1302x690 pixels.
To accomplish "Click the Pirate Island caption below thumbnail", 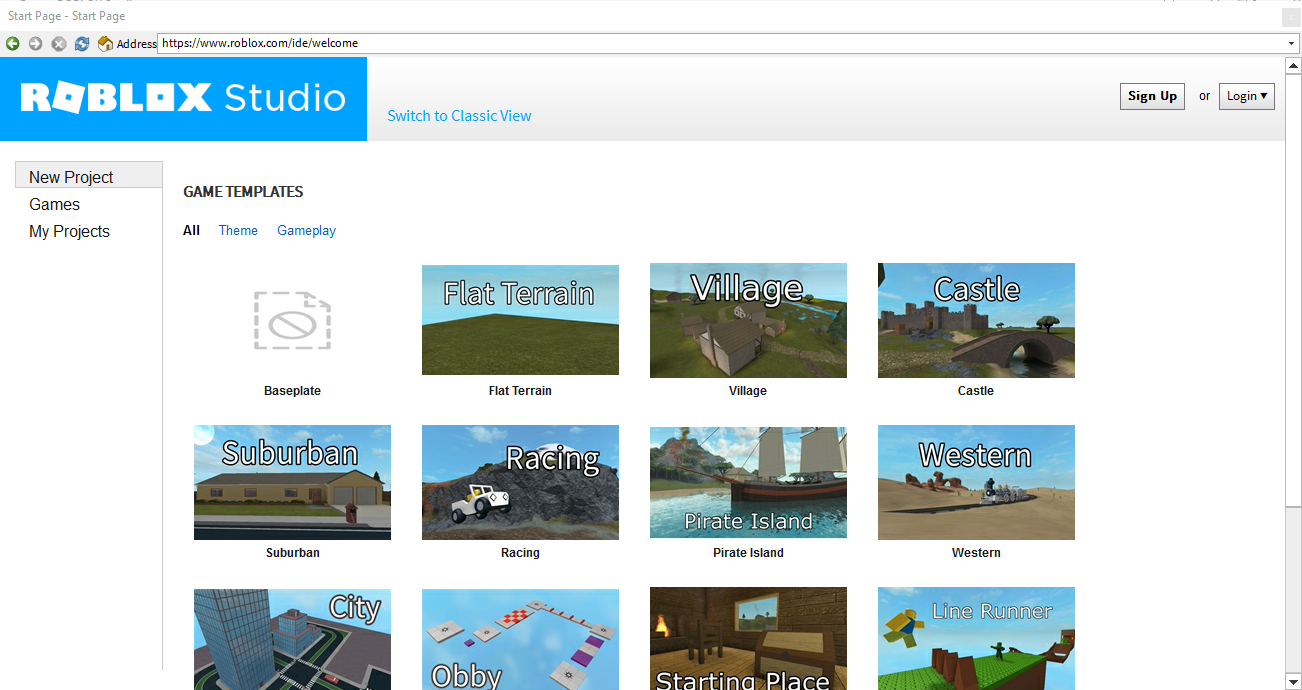I will coord(748,553).
